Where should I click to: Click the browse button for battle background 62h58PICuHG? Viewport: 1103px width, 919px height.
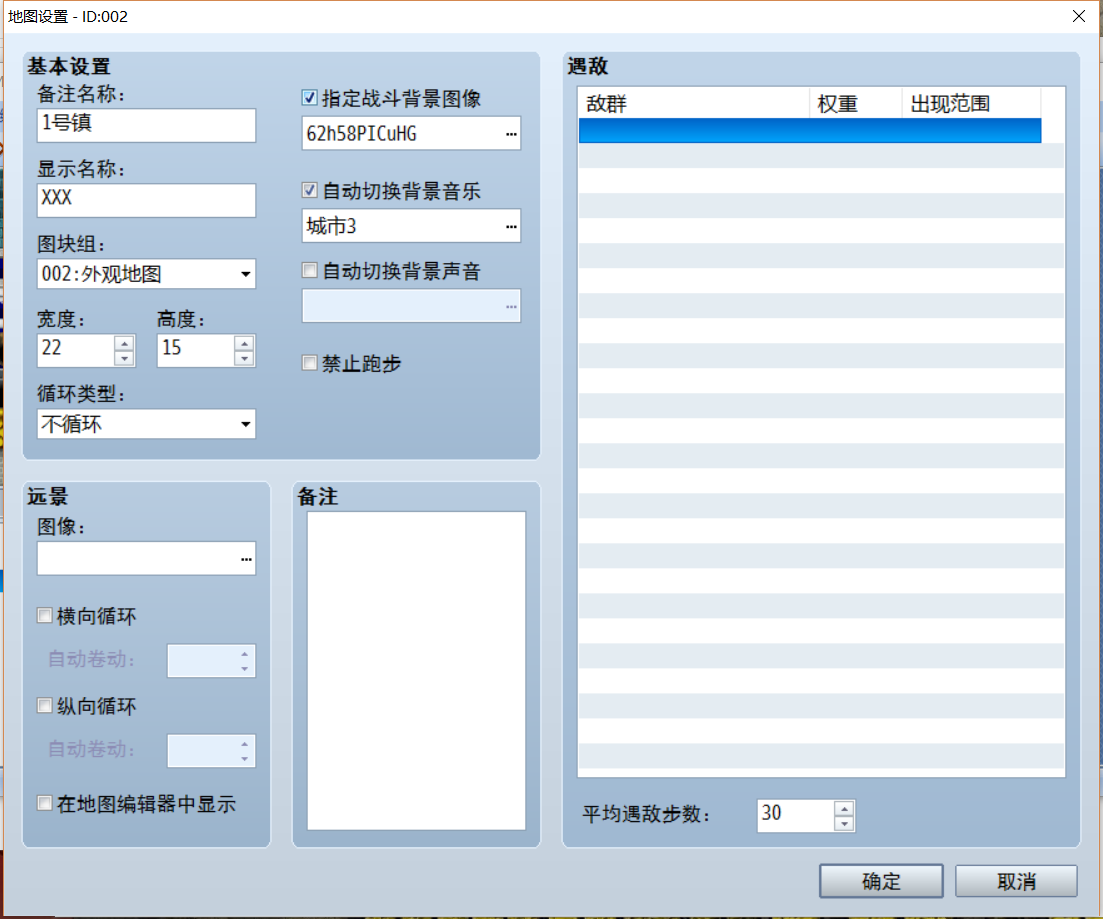pos(511,134)
